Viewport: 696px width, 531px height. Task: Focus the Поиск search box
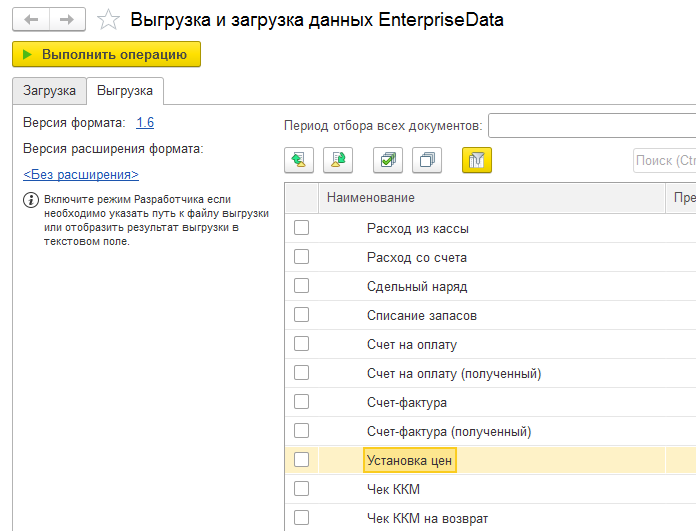click(664, 160)
